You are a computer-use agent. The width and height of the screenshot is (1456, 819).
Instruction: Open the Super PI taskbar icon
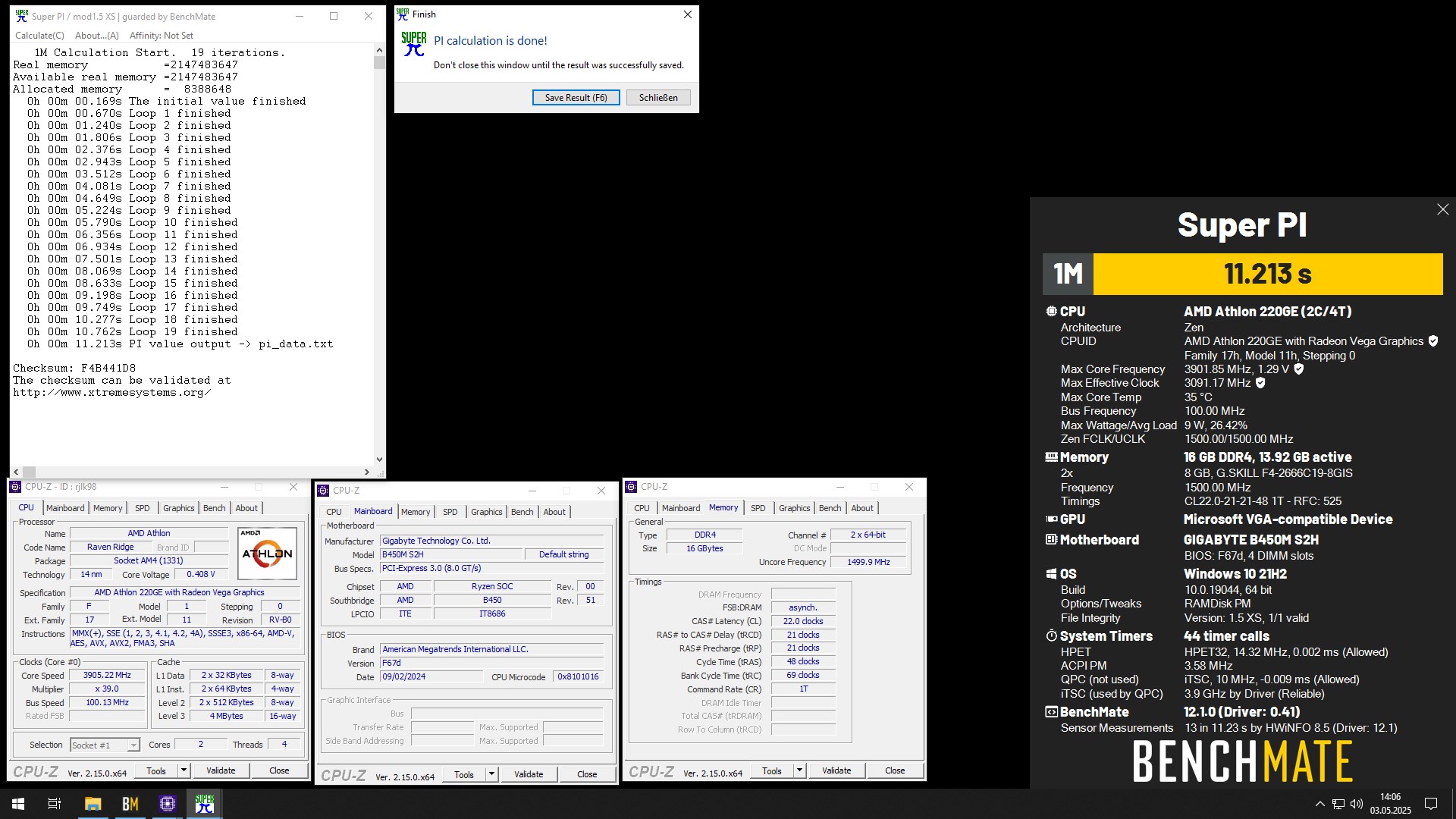(205, 804)
